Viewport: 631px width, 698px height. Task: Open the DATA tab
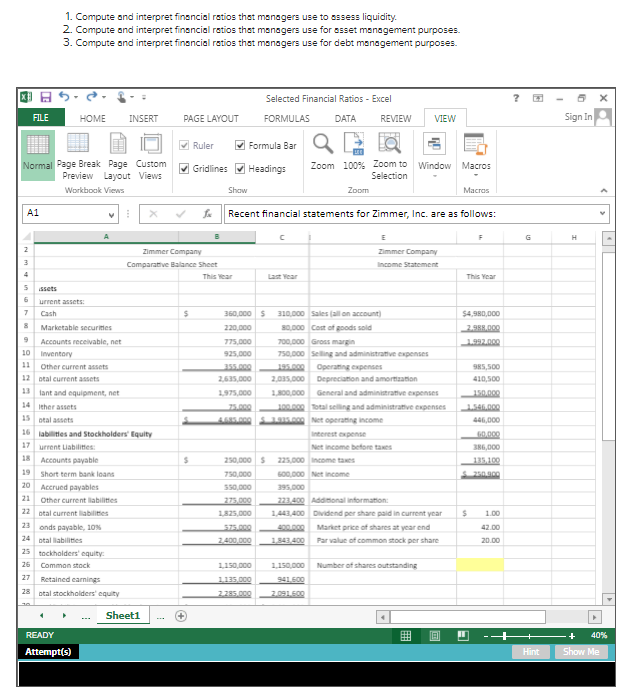(346, 118)
